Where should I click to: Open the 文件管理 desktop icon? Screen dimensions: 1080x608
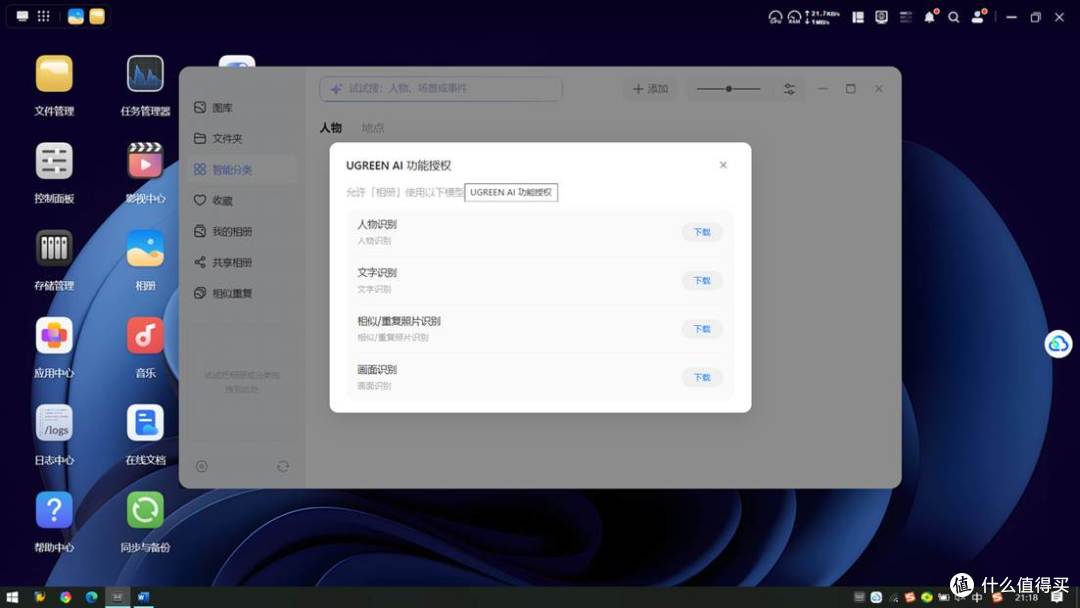(x=54, y=74)
